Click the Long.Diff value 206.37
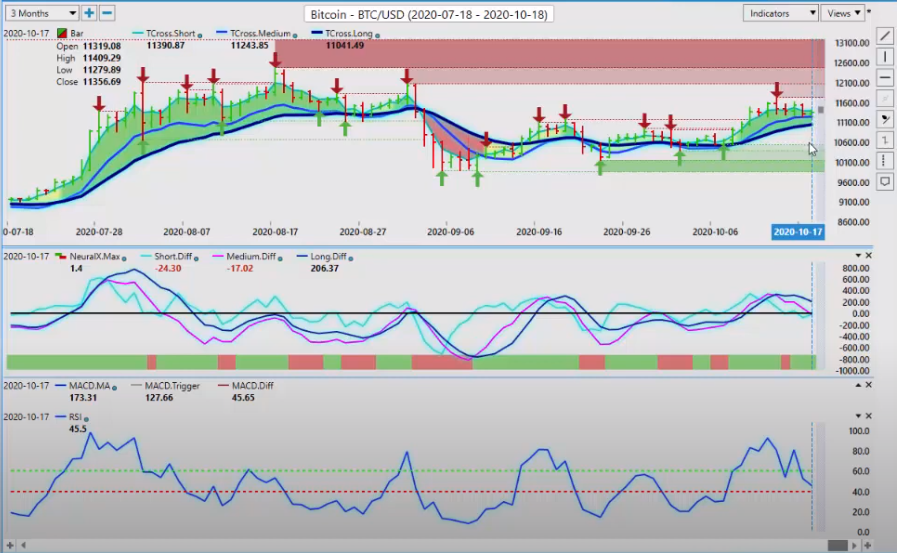 324,268
